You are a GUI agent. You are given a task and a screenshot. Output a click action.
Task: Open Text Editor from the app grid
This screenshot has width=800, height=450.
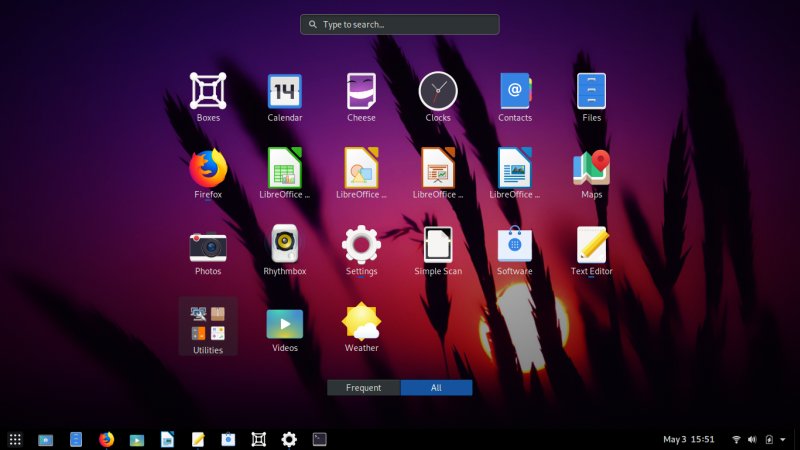591,251
